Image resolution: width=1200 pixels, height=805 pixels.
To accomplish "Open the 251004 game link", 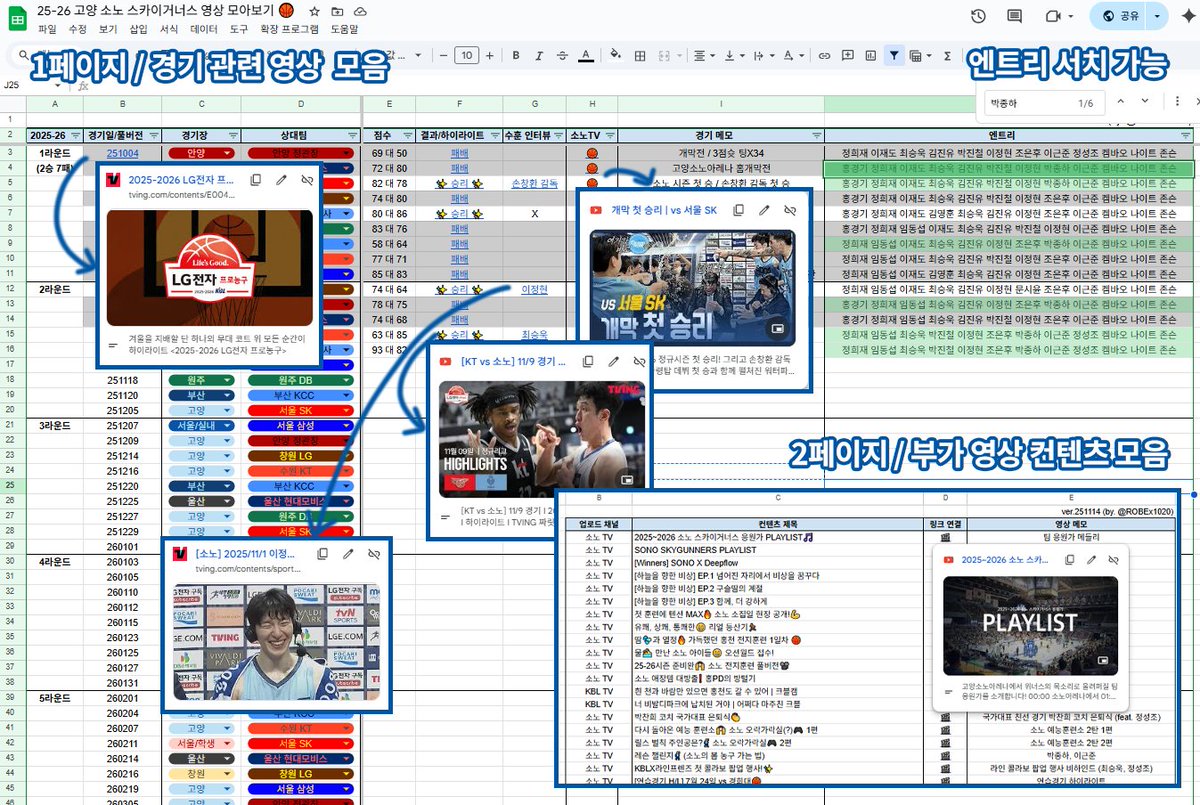I will 123,153.
